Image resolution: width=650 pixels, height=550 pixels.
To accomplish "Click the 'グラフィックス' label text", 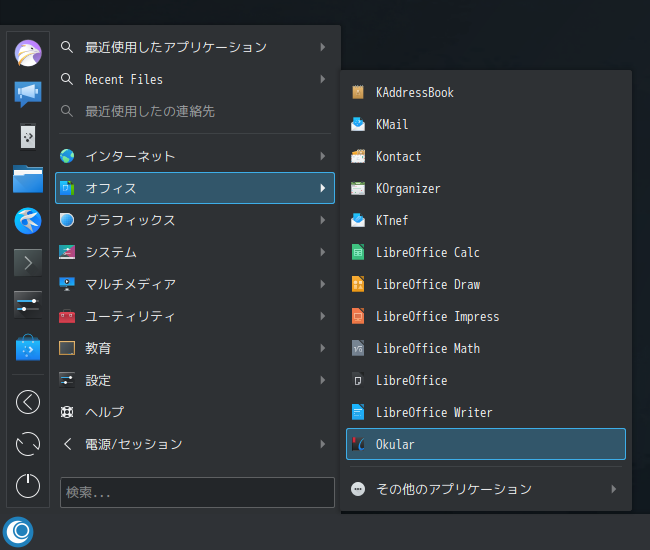I will click(x=130, y=220).
